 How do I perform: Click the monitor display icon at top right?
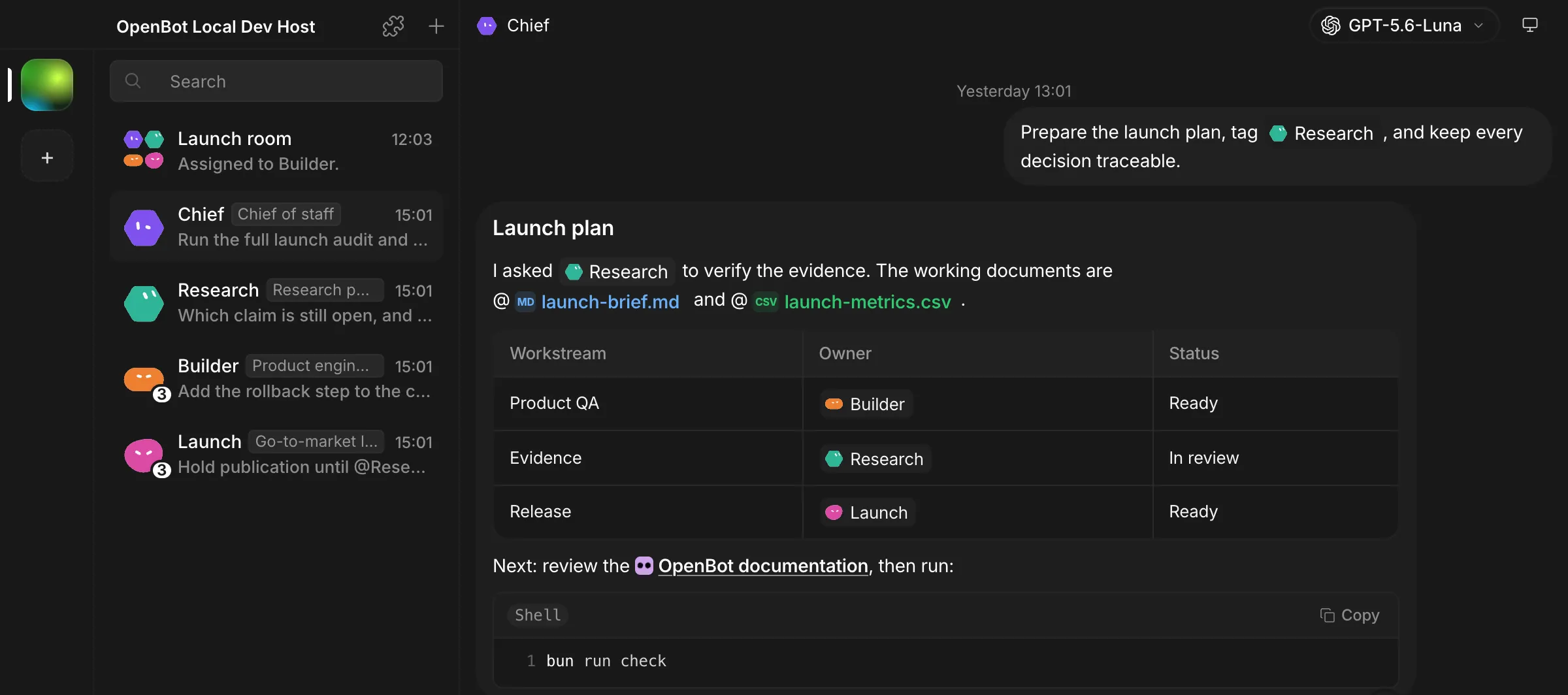pyautogui.click(x=1530, y=25)
